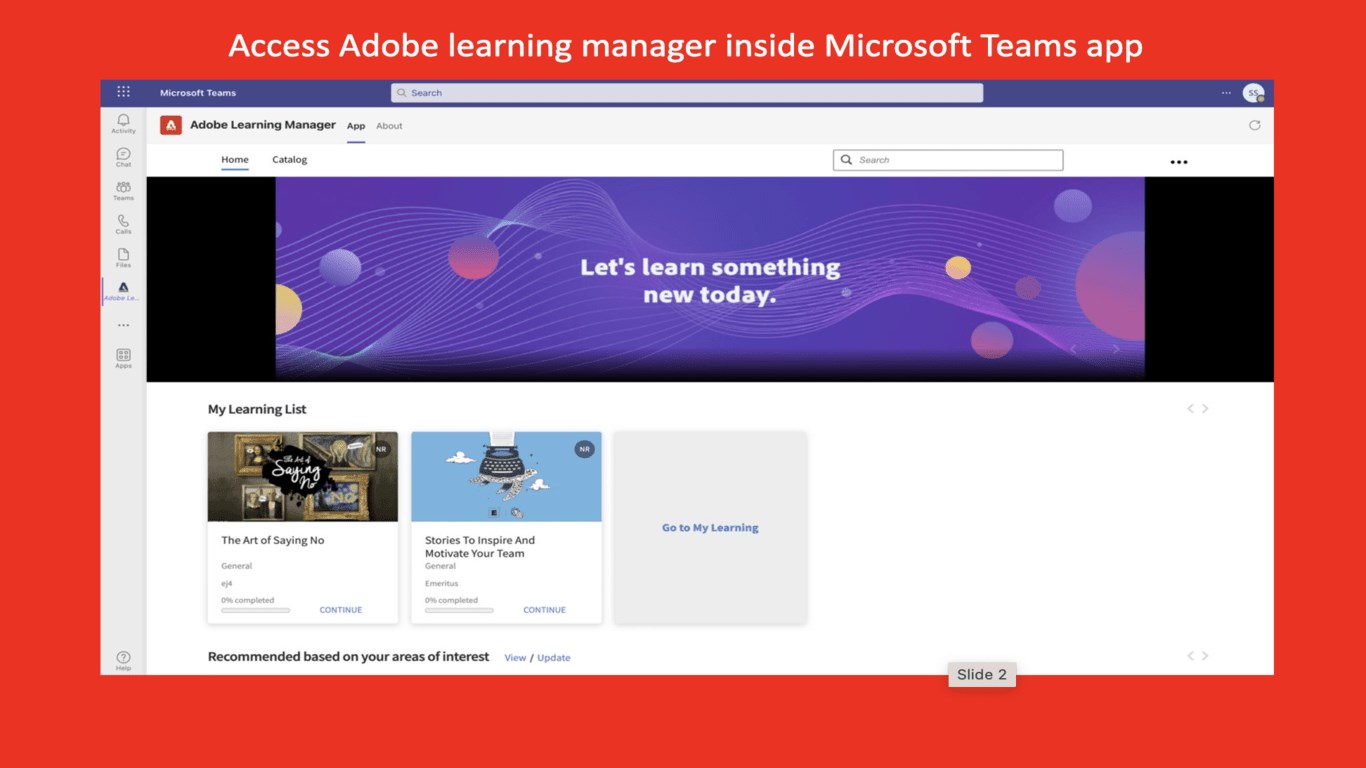The image size is (1366, 768).
Task: Continue Stories To Inspire And Motivate course
Action: pos(544,610)
